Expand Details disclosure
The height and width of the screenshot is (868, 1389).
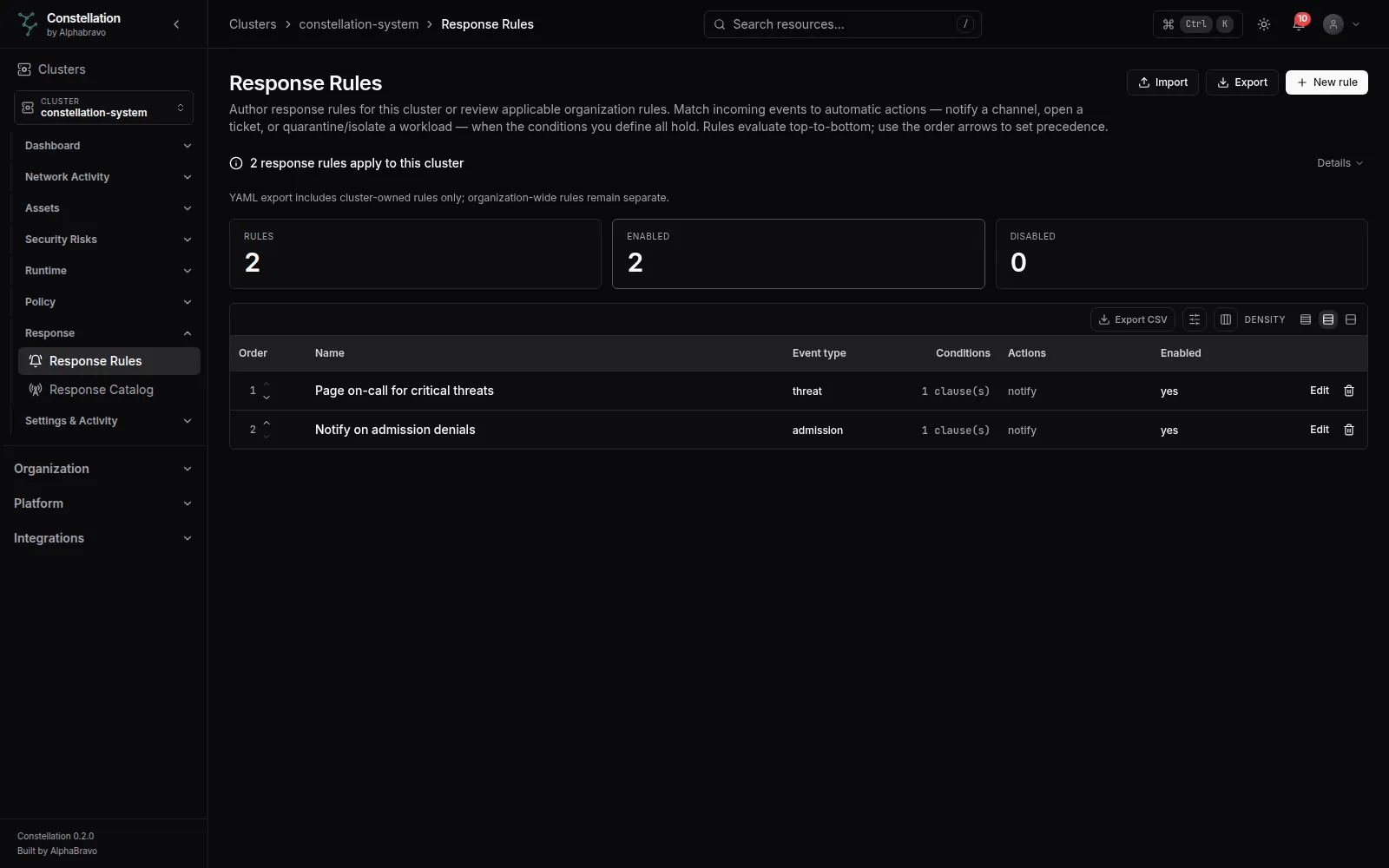[x=1340, y=163]
